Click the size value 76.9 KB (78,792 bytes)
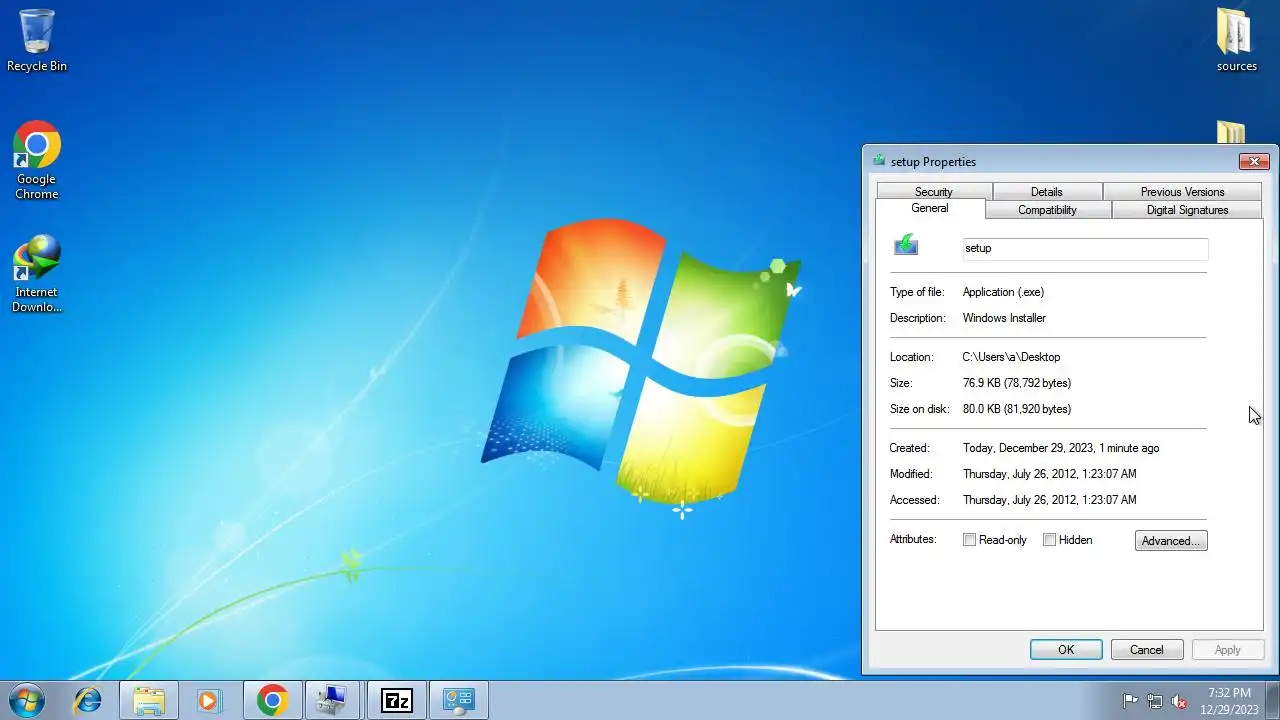Image resolution: width=1280 pixels, height=720 pixels. 1017,383
